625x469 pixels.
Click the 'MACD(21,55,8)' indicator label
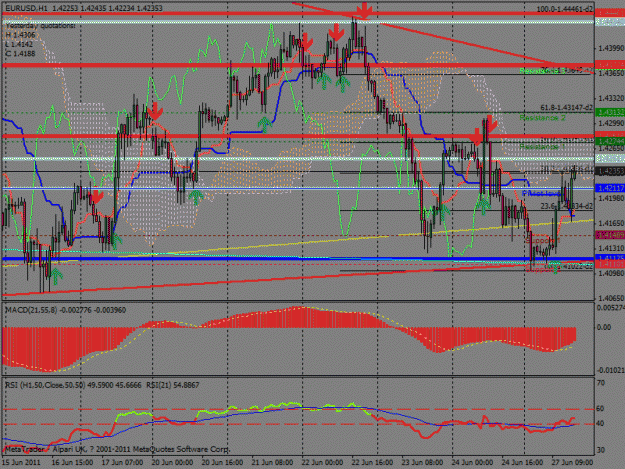click(x=31, y=310)
